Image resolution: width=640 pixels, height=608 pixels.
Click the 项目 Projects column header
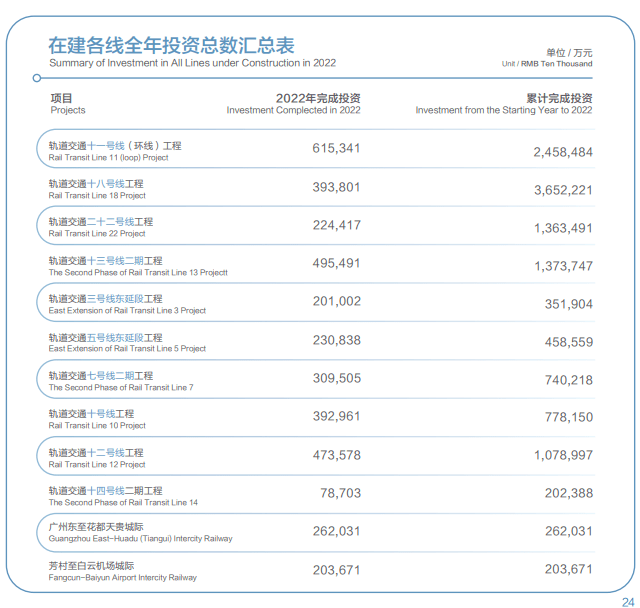pyautogui.click(x=66, y=104)
